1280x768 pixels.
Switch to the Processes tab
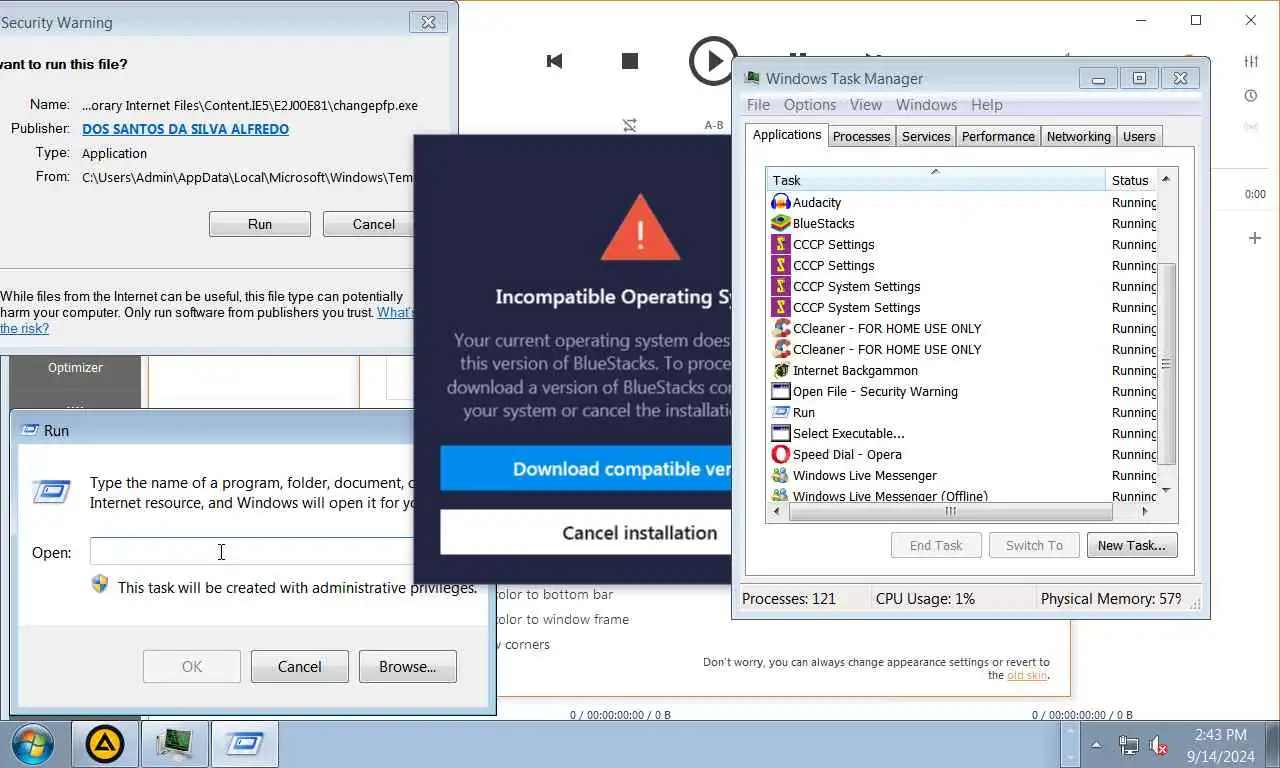coord(861,136)
